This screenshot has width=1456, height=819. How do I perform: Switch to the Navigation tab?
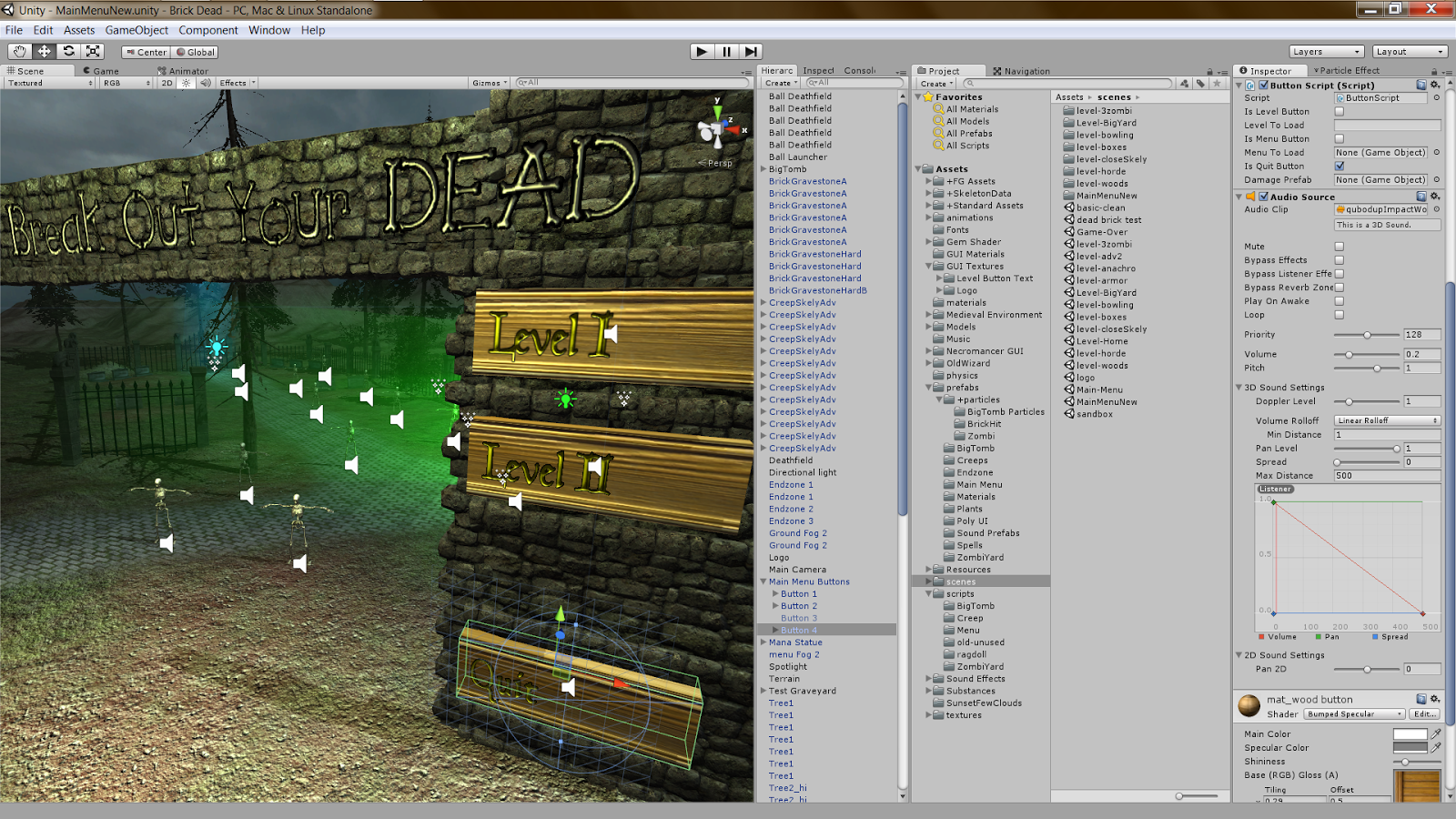click(x=1021, y=71)
